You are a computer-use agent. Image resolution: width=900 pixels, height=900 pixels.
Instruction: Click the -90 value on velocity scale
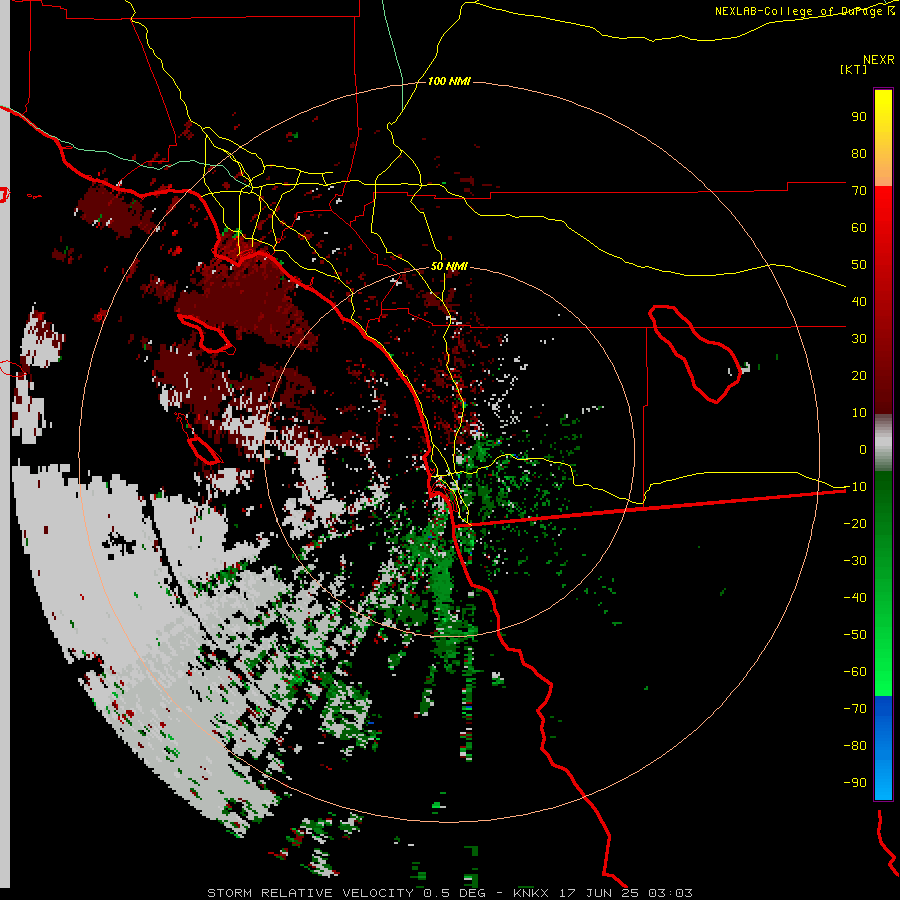click(855, 783)
